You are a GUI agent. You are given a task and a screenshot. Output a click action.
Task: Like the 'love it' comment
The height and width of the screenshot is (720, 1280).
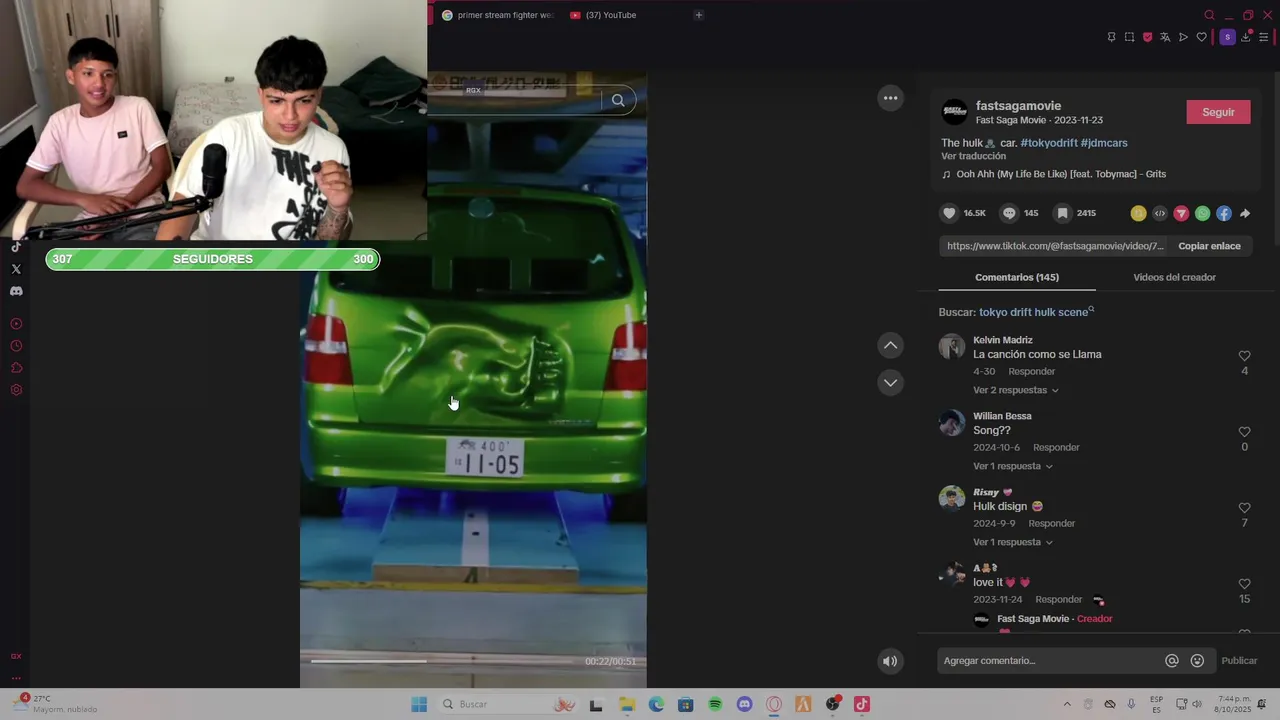pyautogui.click(x=1244, y=584)
